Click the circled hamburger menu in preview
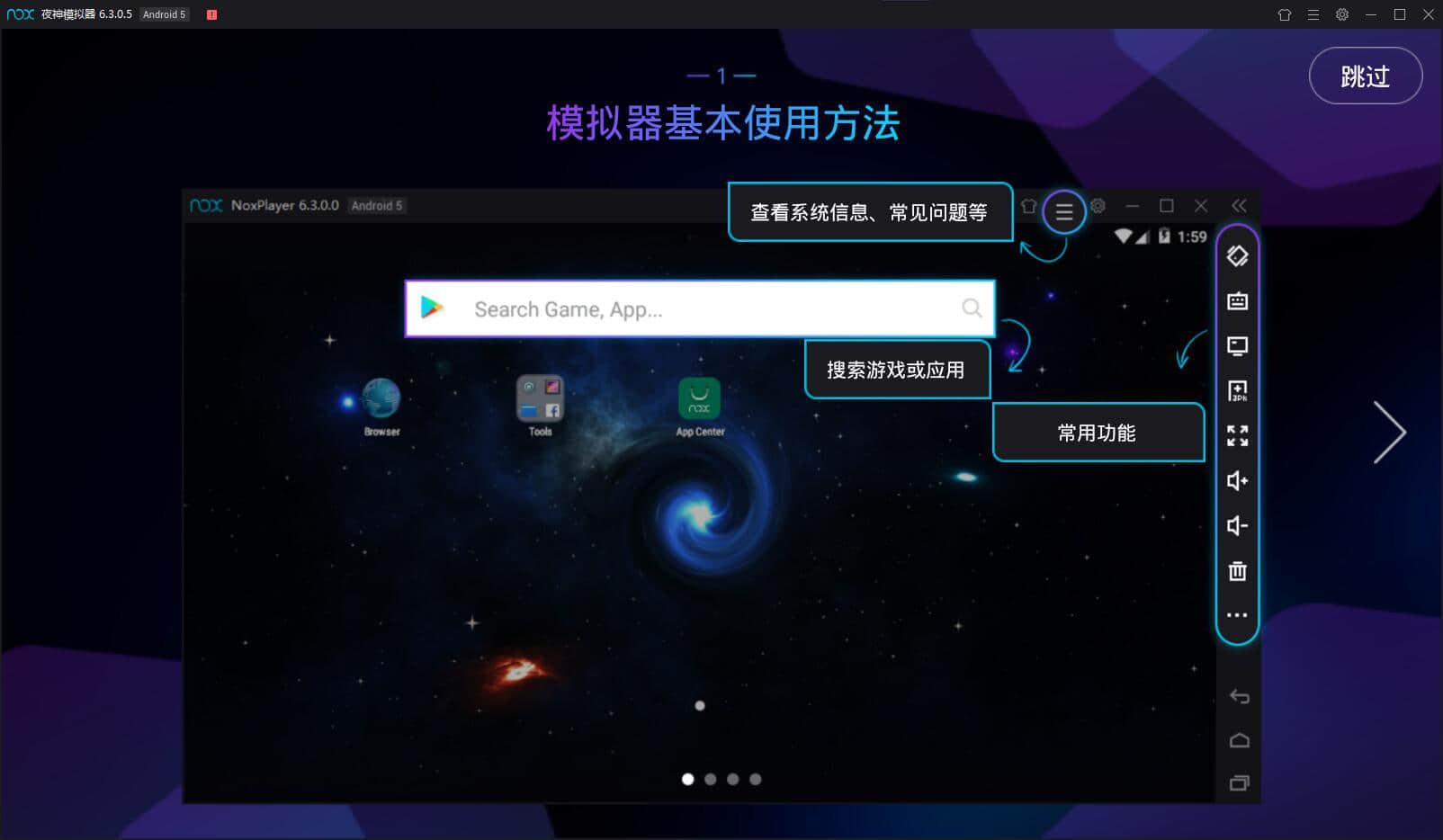 click(1064, 212)
